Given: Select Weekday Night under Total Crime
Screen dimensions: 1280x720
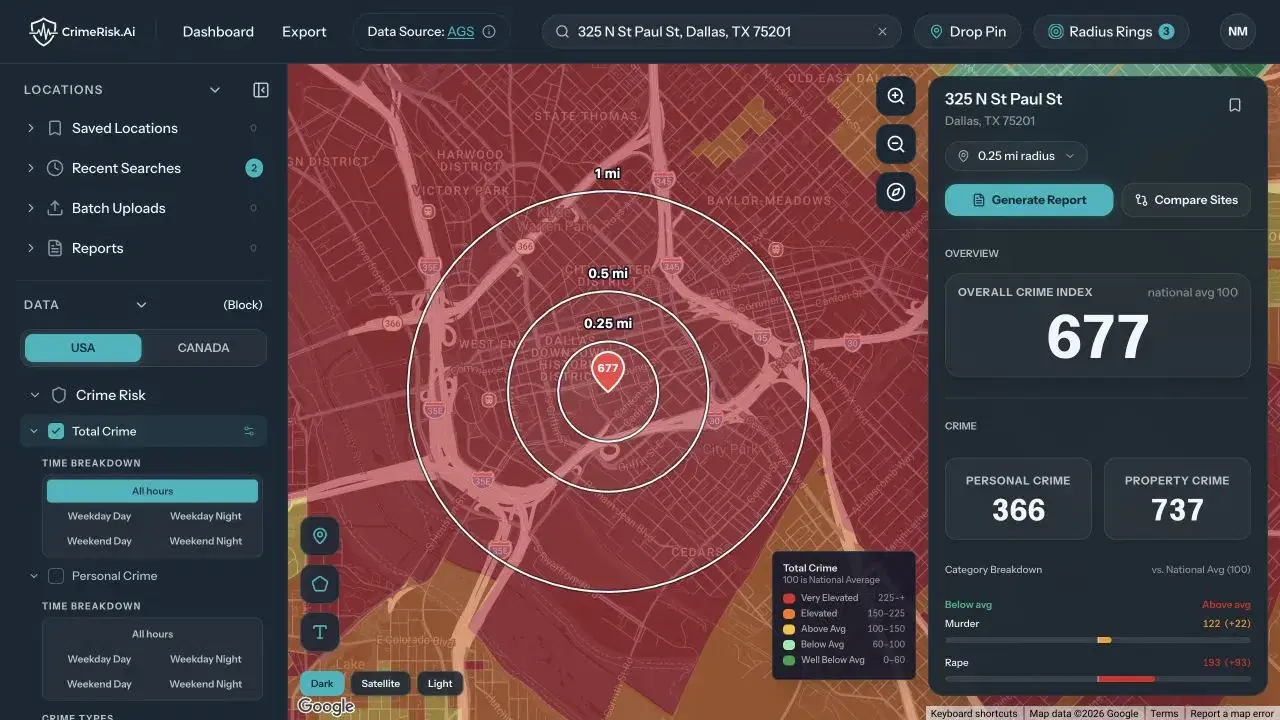Looking at the screenshot, I should tap(206, 516).
